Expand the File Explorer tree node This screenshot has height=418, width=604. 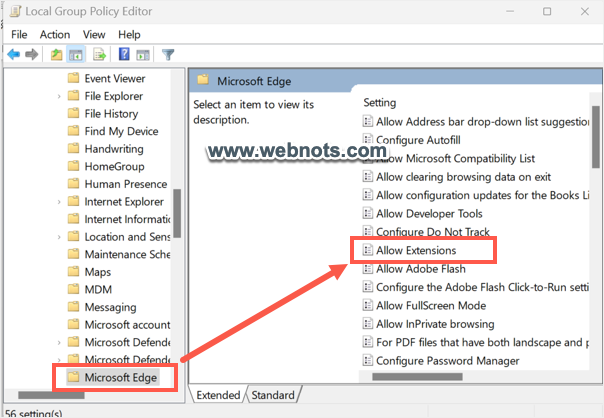point(59,96)
